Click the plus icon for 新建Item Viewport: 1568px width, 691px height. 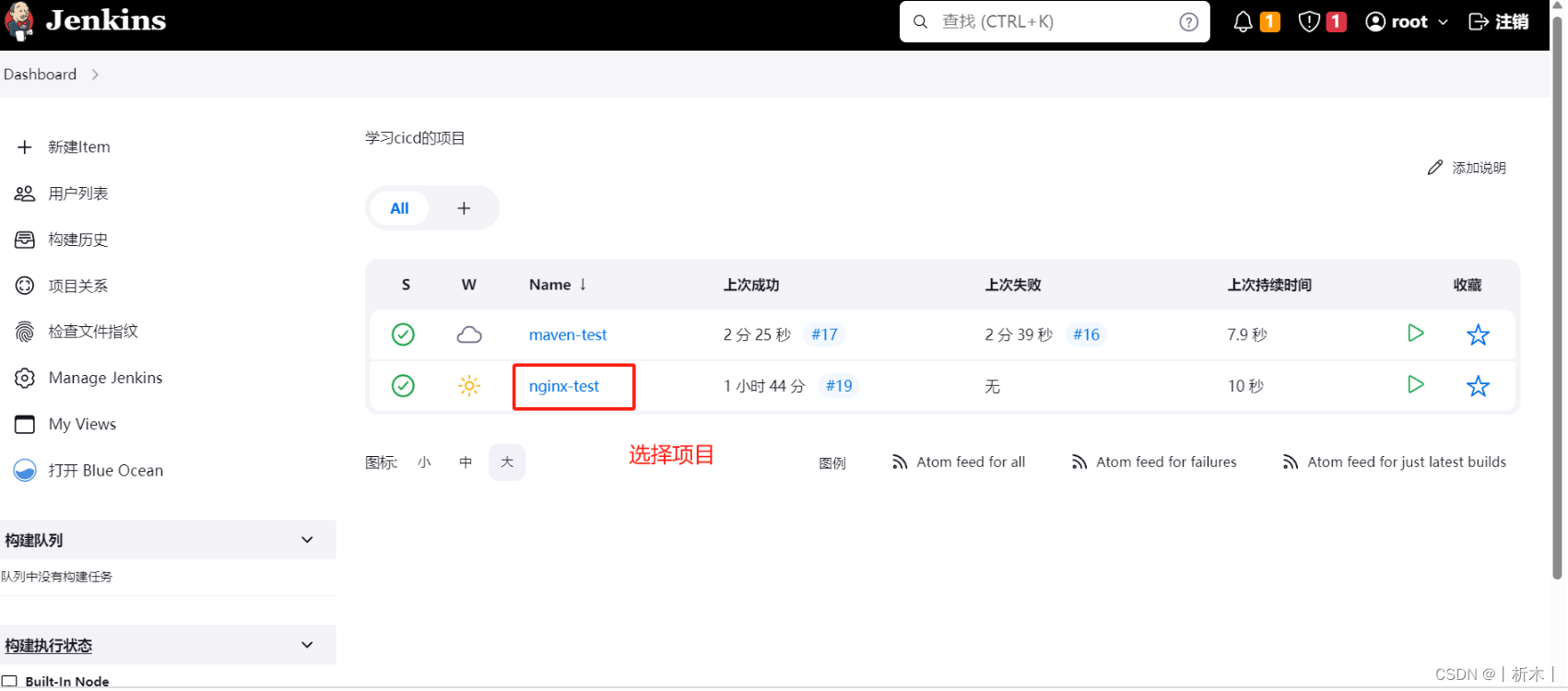pyautogui.click(x=25, y=147)
